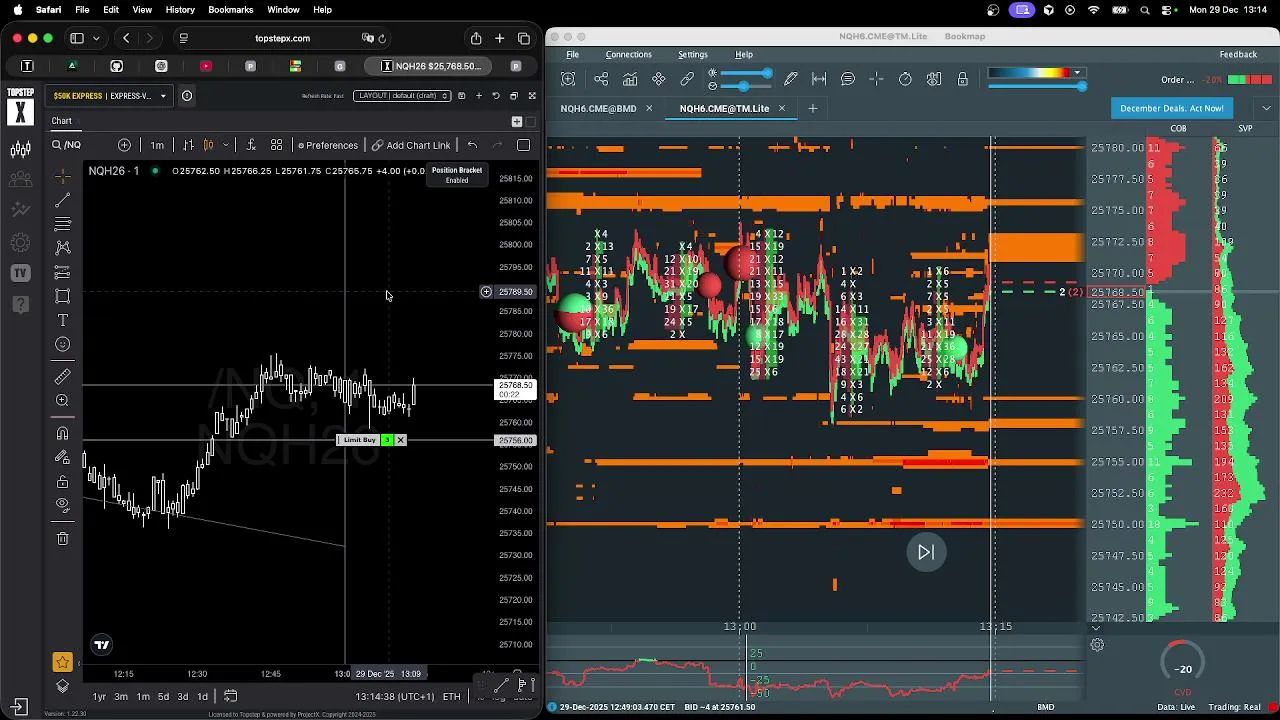Select the ruler measure tool
1280x720 pixels.
[62, 376]
